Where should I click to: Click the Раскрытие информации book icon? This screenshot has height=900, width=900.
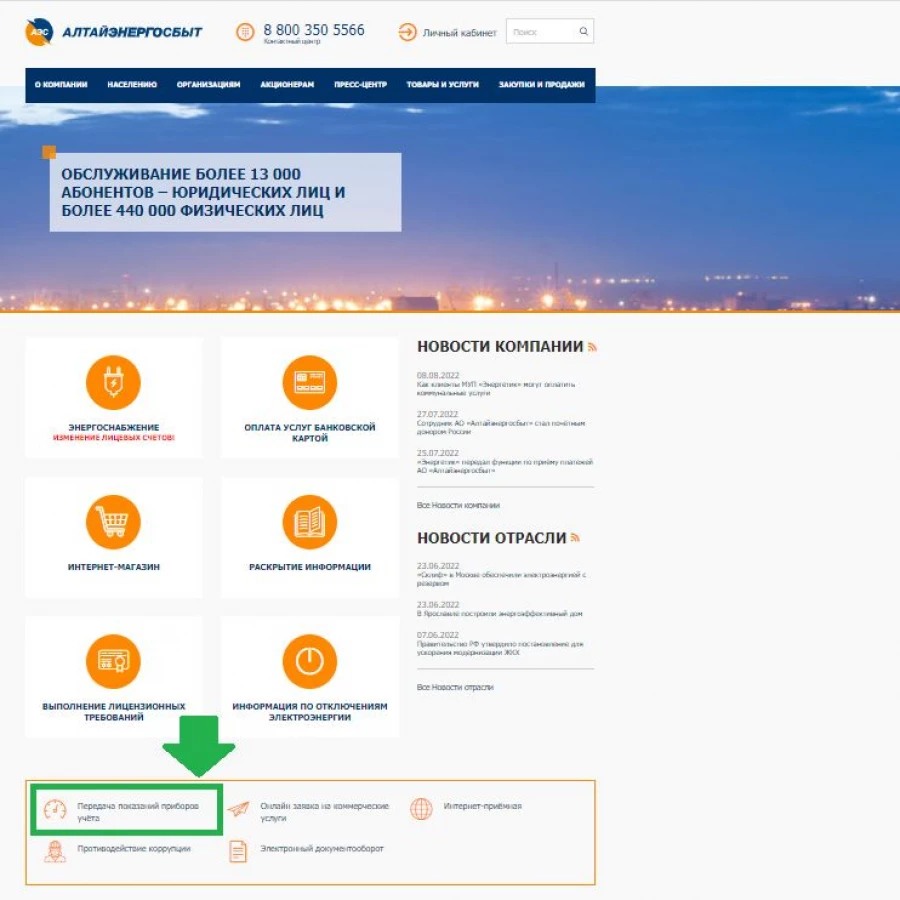(x=309, y=521)
